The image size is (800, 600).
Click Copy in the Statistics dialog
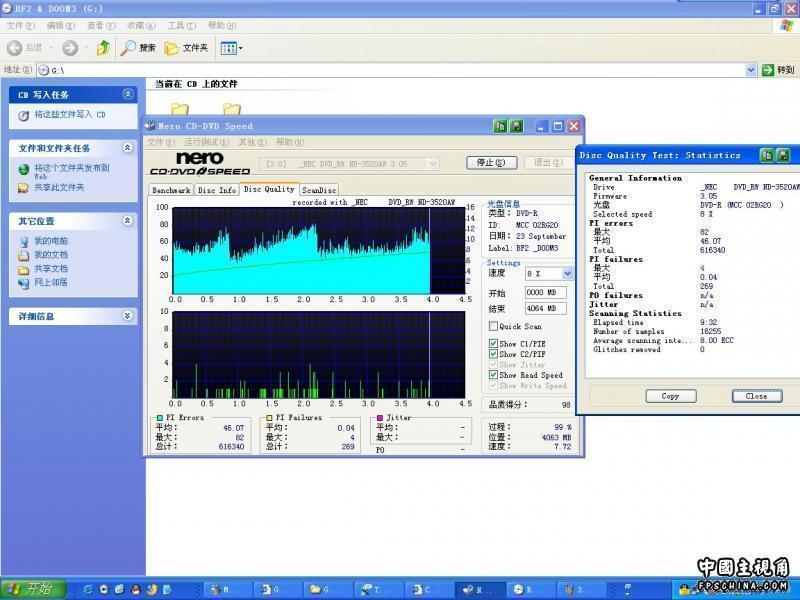pos(670,396)
